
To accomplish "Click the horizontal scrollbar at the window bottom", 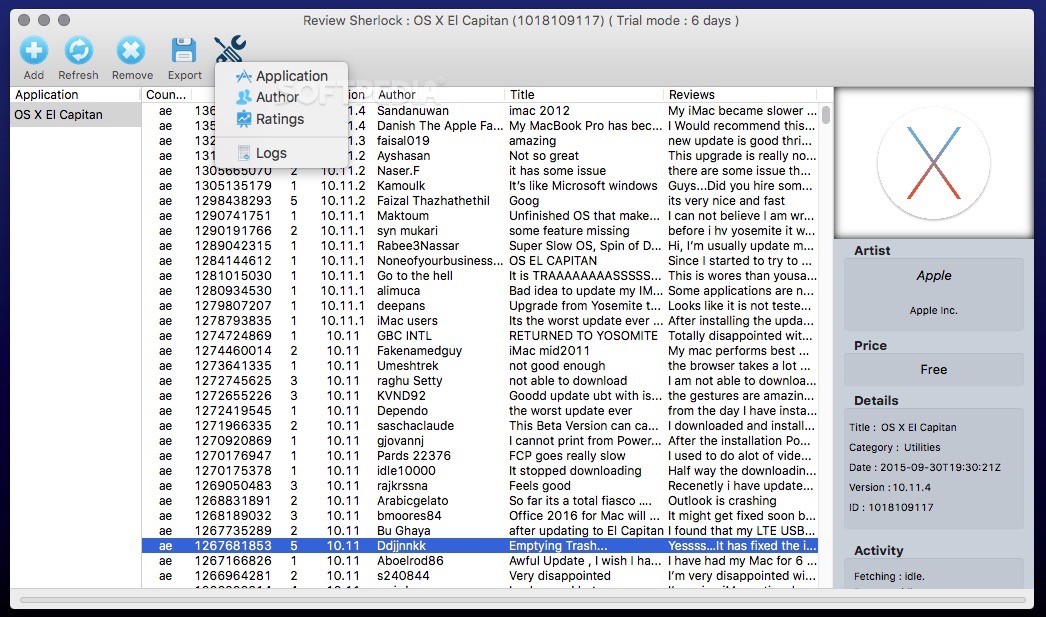I will click(x=522, y=600).
